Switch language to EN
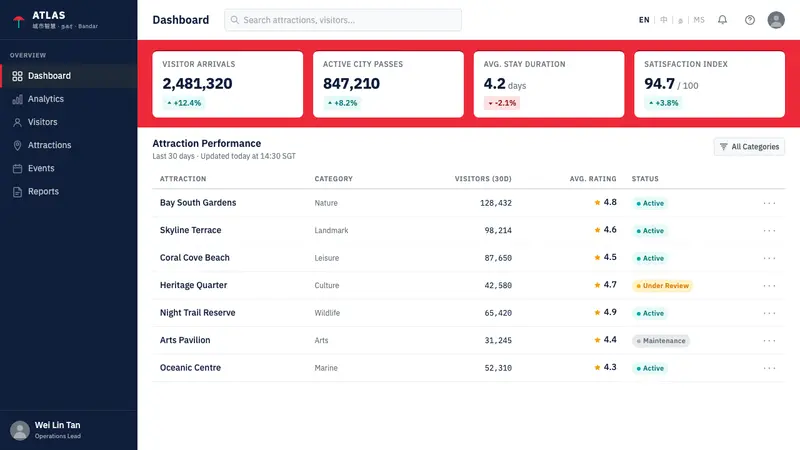The width and height of the screenshot is (800, 450). click(x=644, y=20)
